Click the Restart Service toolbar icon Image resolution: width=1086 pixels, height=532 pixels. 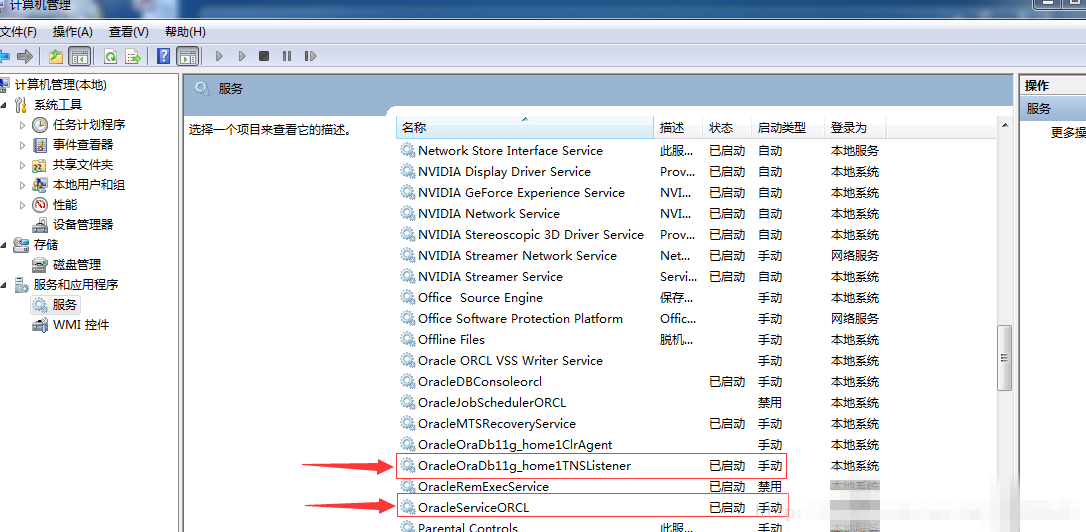(311, 57)
